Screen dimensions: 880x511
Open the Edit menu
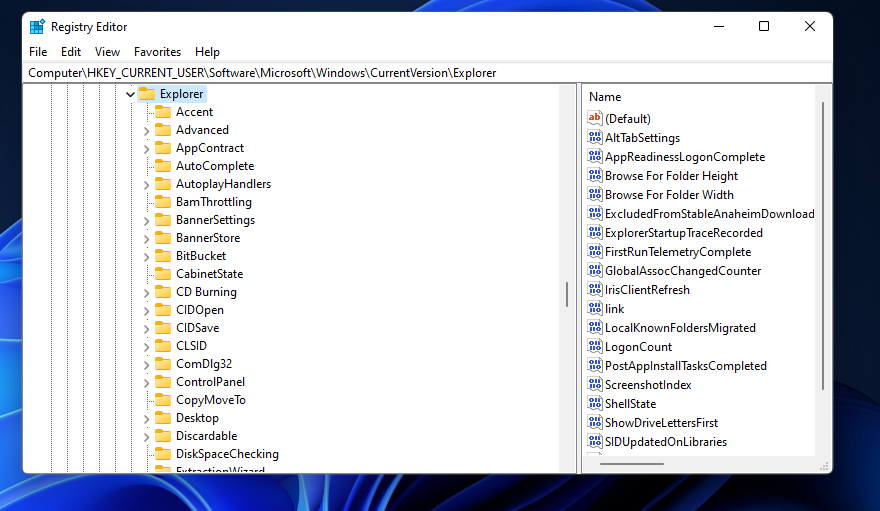click(71, 52)
